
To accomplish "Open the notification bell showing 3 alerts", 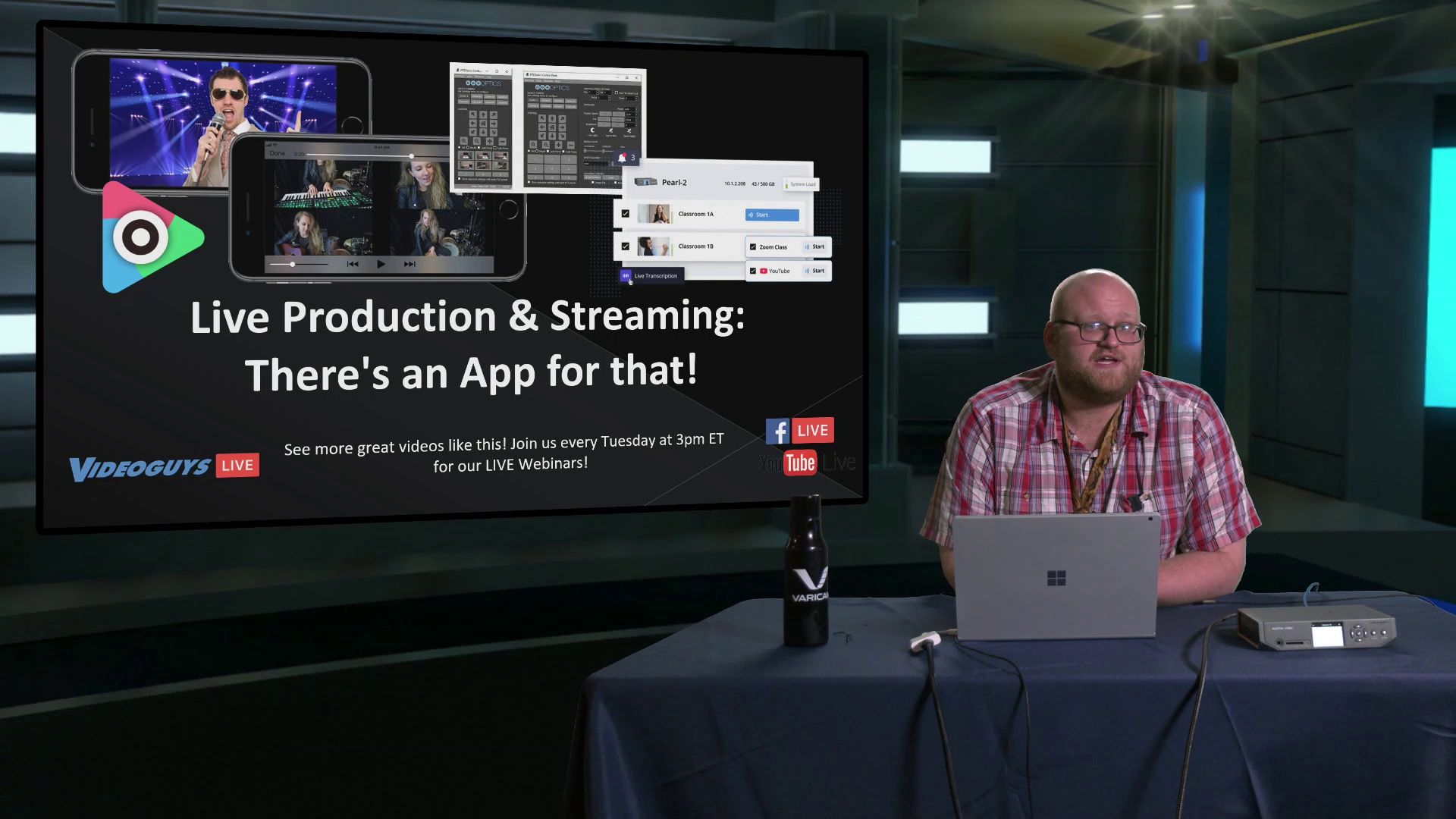I will [623, 158].
